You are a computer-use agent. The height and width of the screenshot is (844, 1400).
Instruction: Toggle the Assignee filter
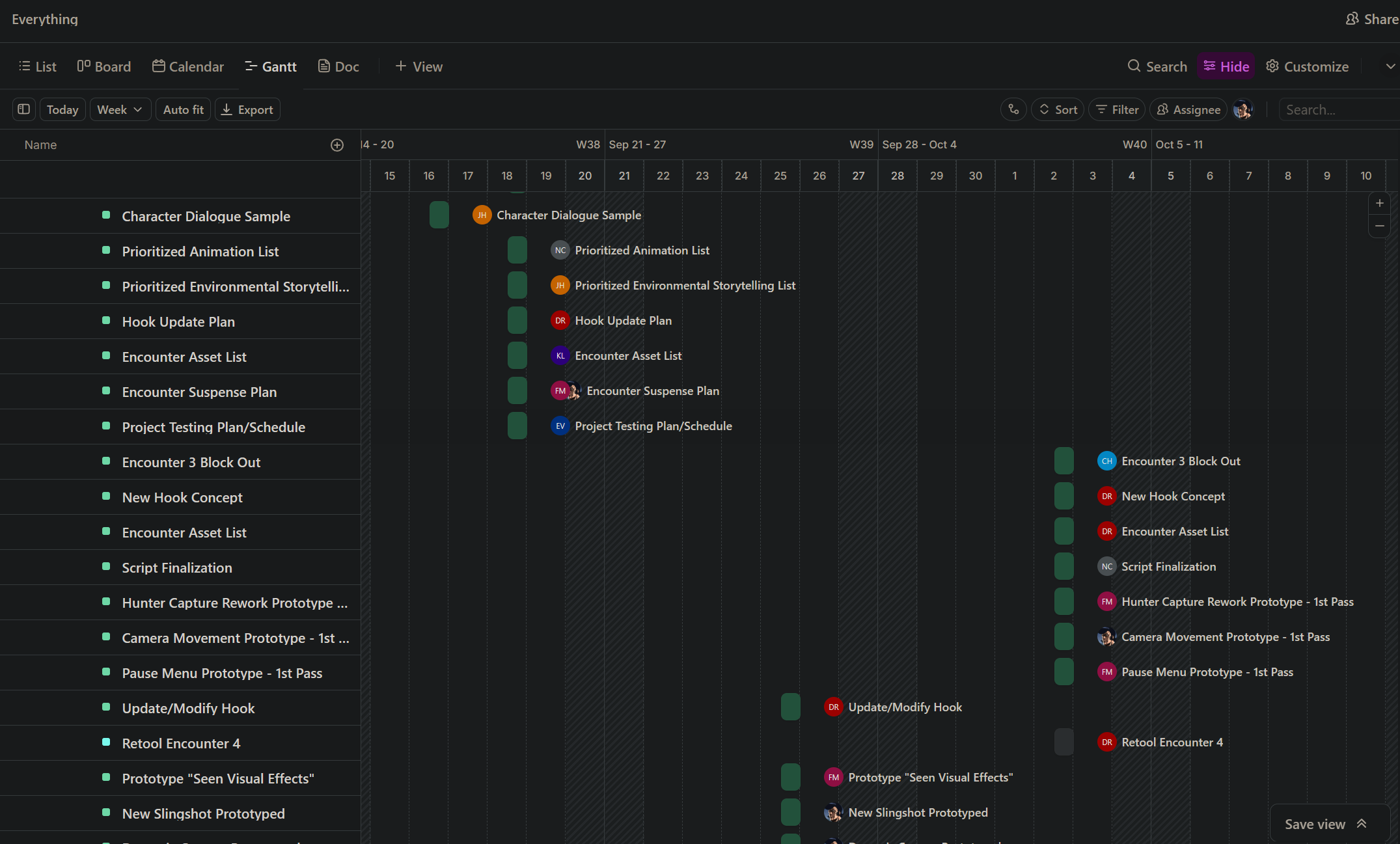[x=1188, y=109]
